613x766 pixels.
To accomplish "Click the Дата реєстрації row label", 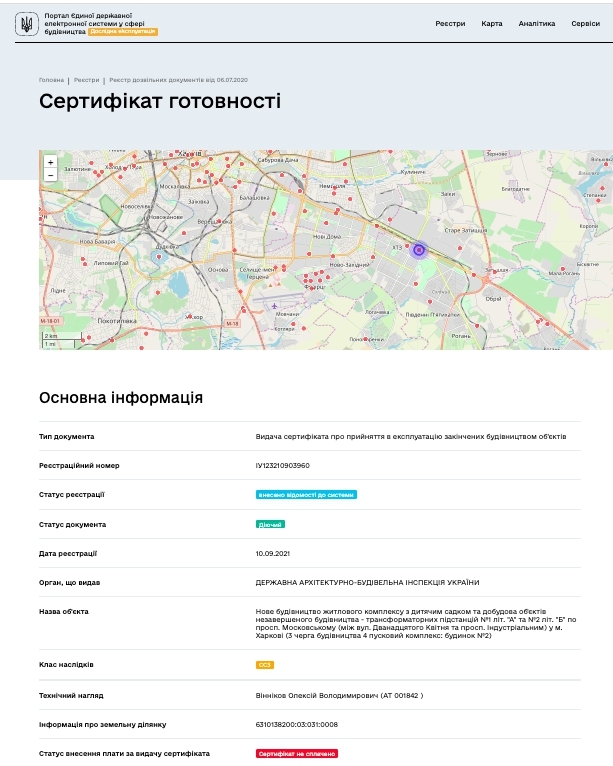I will (x=68, y=553).
